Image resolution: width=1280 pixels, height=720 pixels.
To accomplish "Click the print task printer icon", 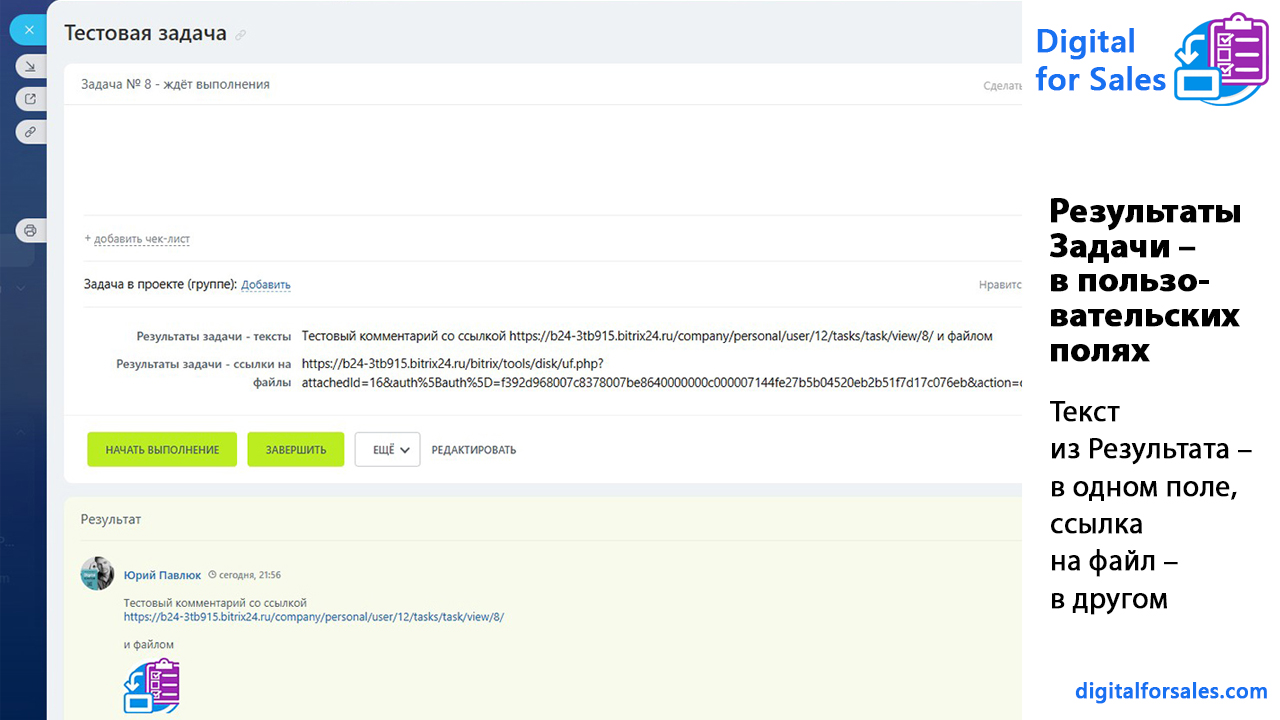I will pyautogui.click(x=30, y=230).
